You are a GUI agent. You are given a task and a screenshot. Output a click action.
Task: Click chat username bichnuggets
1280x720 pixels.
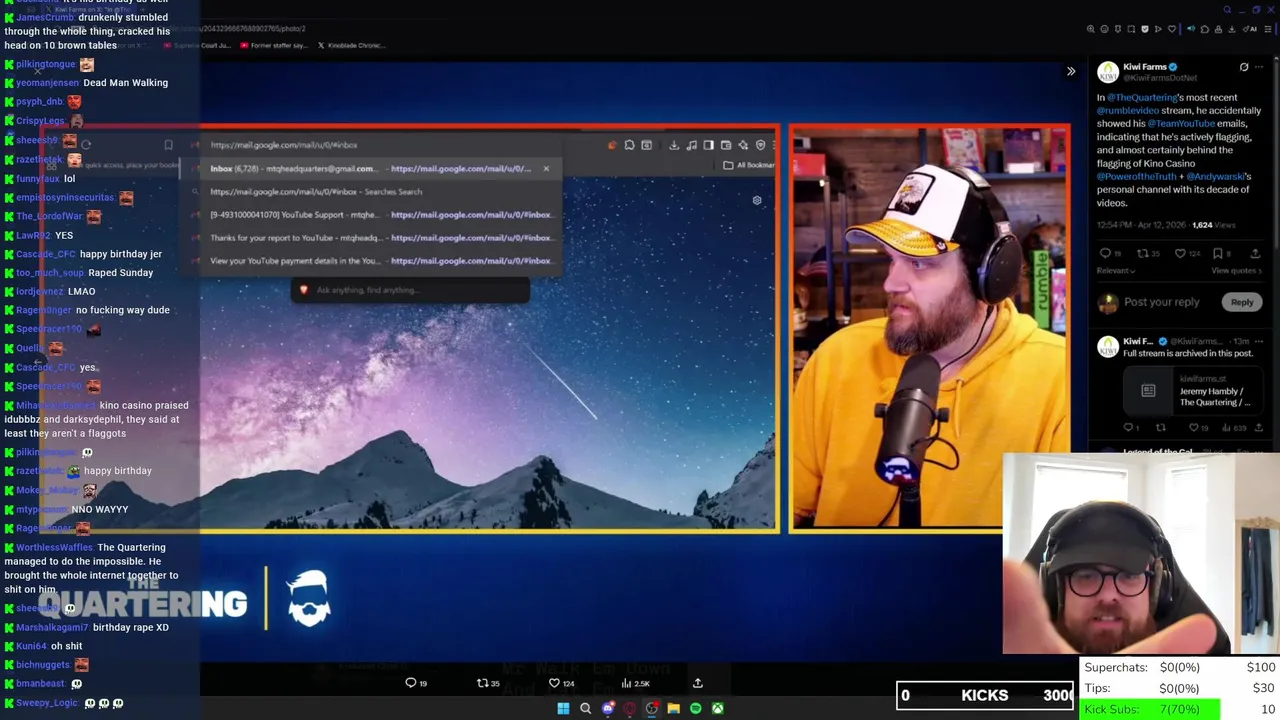43,665
